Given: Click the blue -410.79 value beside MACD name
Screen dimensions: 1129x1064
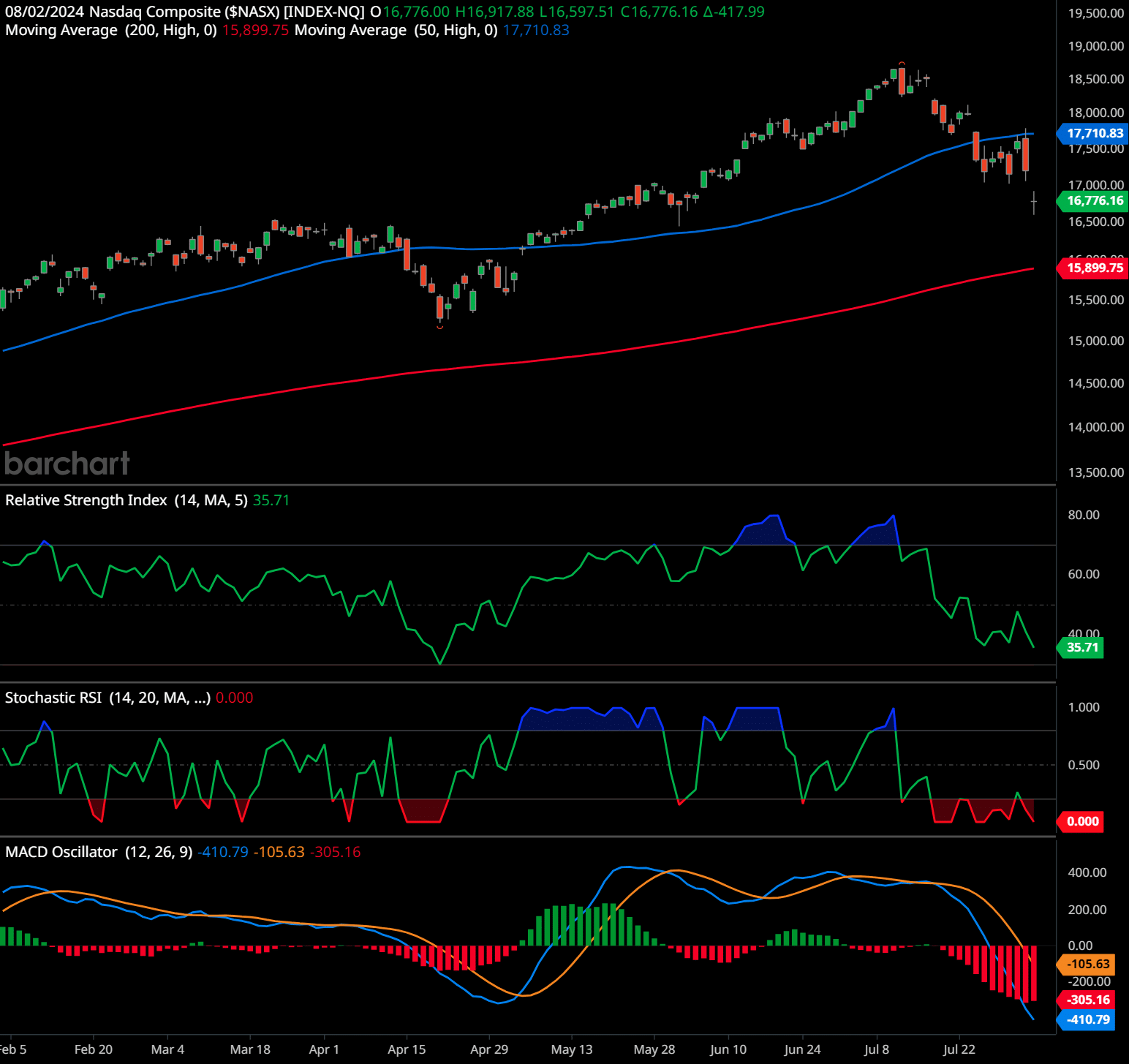Looking at the screenshot, I should tap(223, 852).
